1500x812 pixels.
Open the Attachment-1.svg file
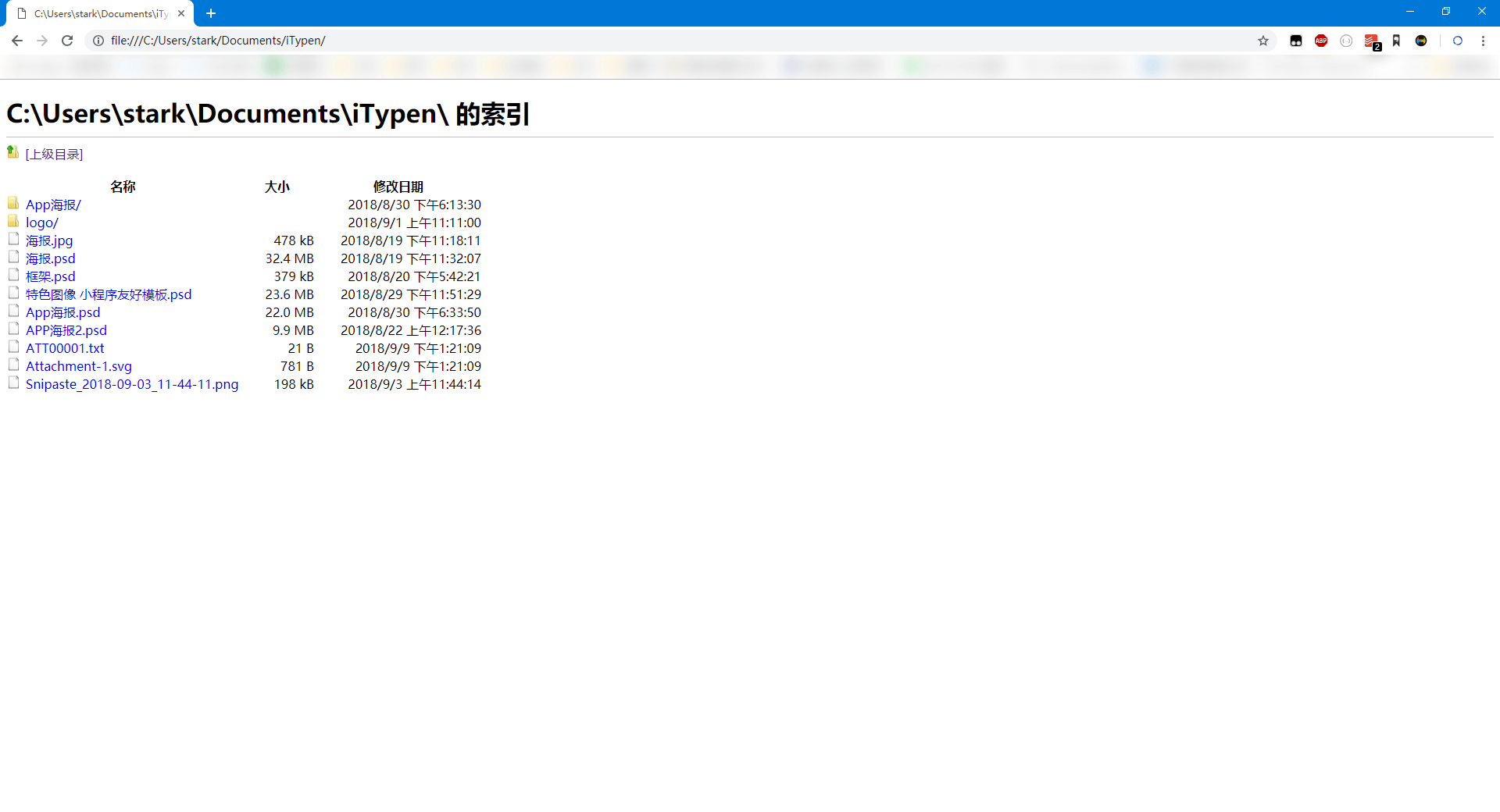tap(78, 366)
